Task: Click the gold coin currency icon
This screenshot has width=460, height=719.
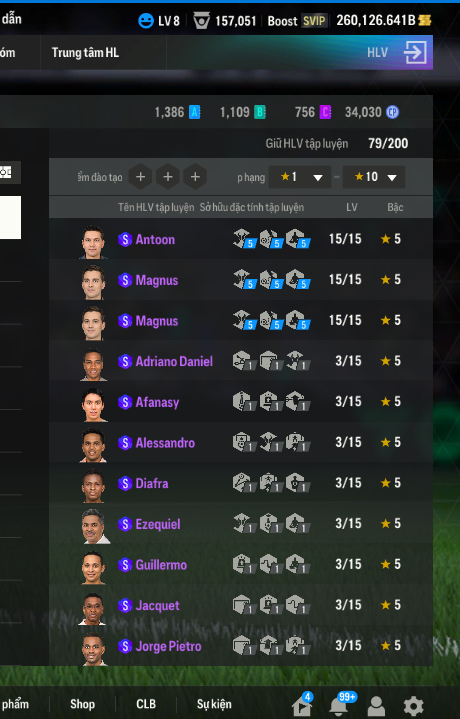Action: point(425,20)
